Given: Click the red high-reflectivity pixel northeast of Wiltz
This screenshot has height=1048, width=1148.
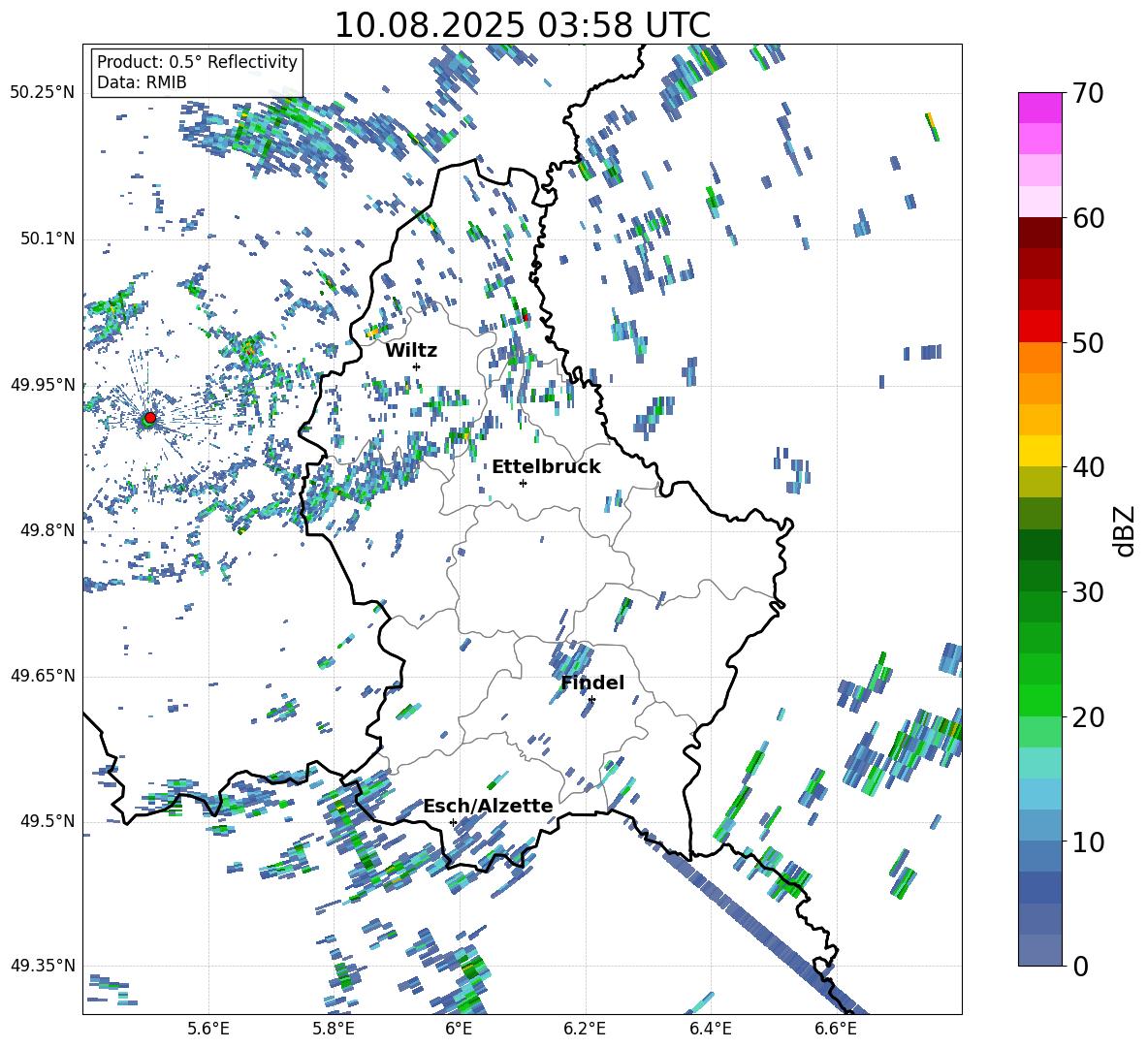Looking at the screenshot, I should coord(526,318).
